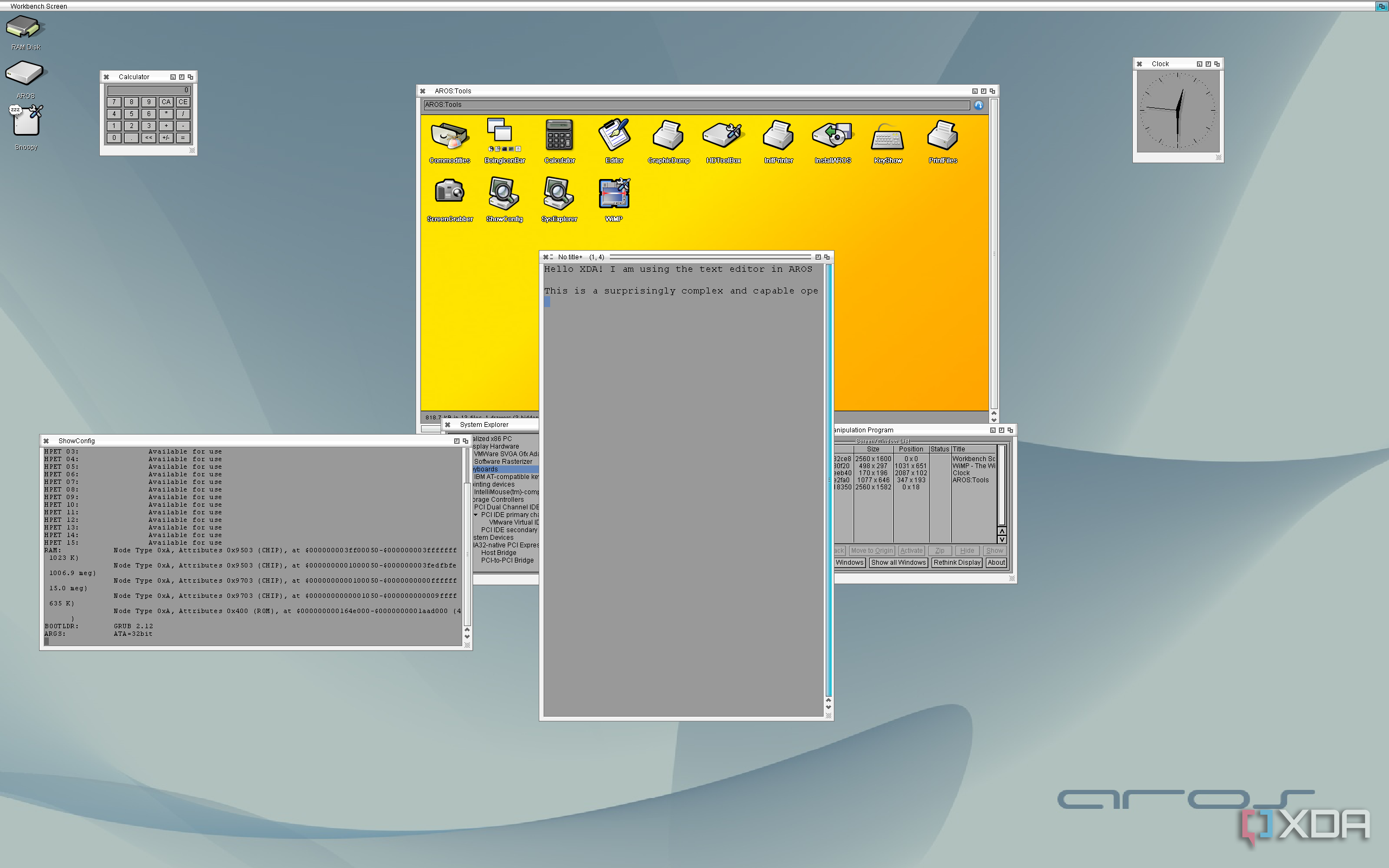Click the AROS:Tools path input field
The width and height of the screenshot is (1389, 868).
click(696, 105)
